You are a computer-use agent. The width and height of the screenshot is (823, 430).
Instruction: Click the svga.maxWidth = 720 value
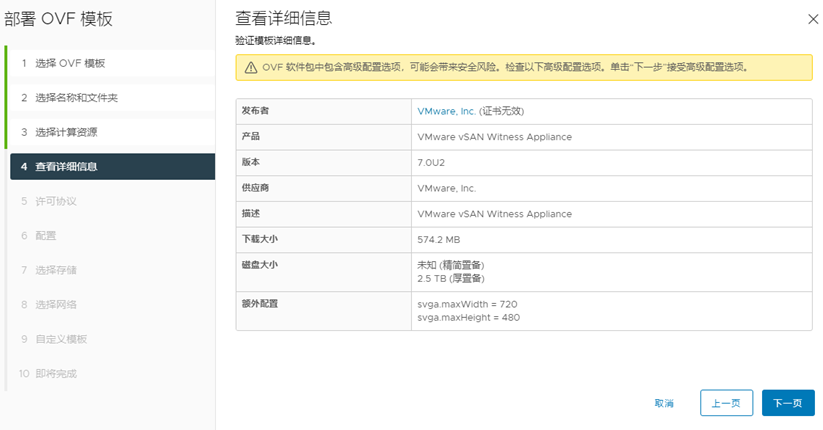467,305
